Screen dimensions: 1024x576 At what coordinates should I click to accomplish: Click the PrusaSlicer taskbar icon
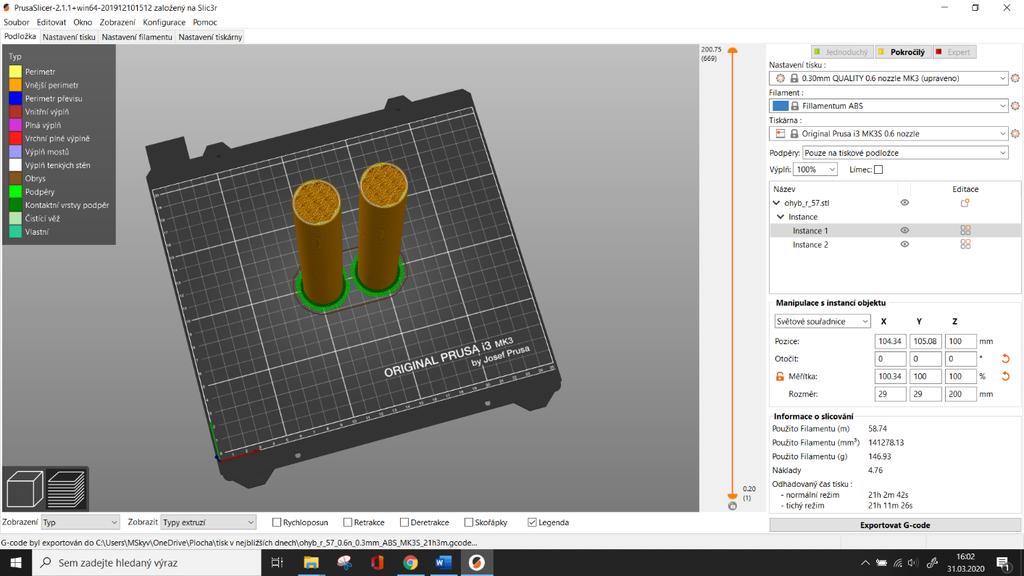[477, 562]
